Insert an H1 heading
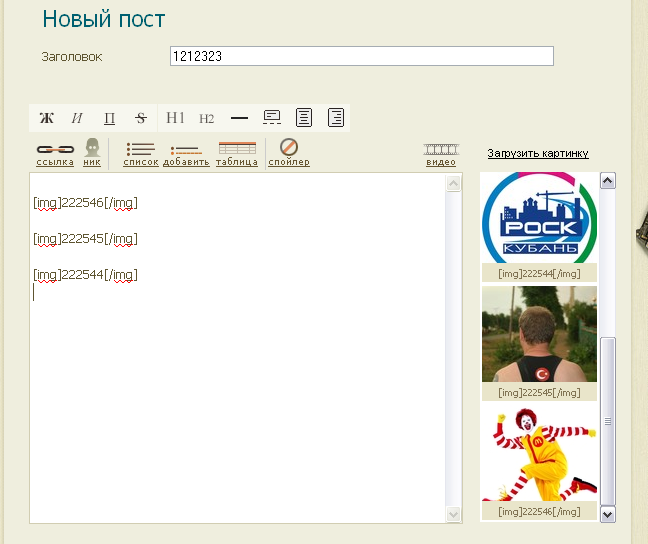This screenshot has height=544, width=648. 175,118
